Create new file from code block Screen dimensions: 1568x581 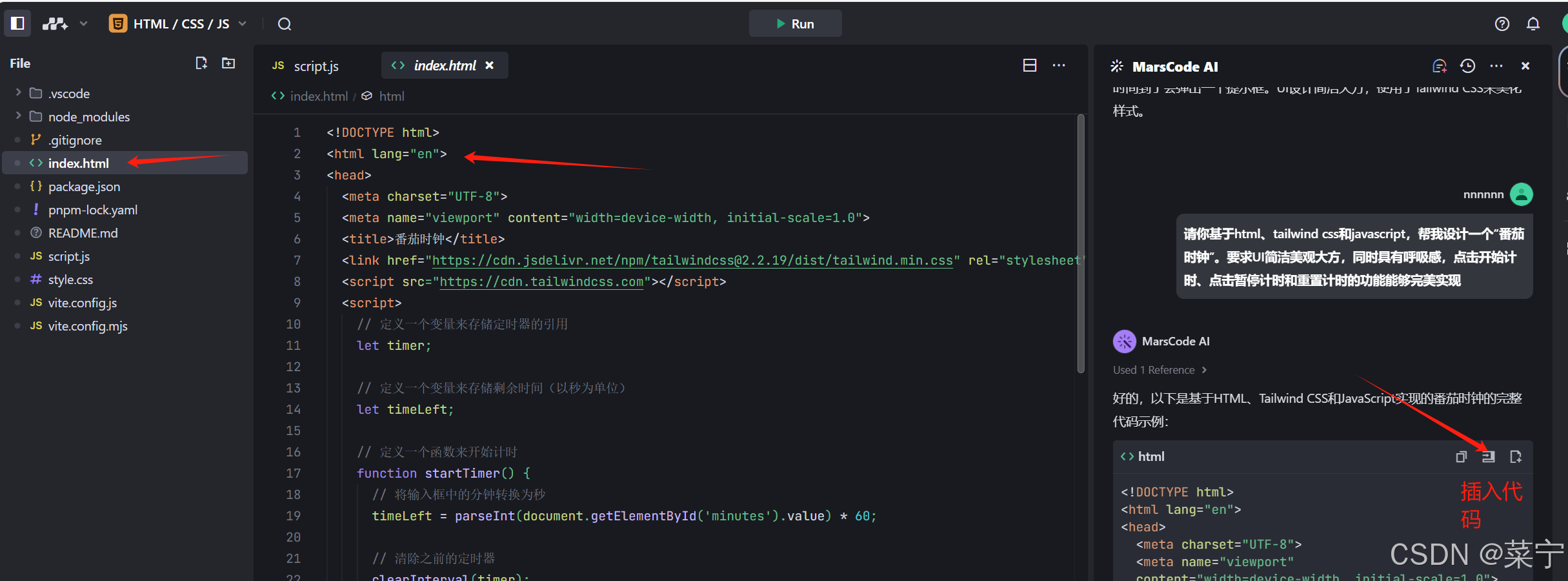click(1516, 456)
